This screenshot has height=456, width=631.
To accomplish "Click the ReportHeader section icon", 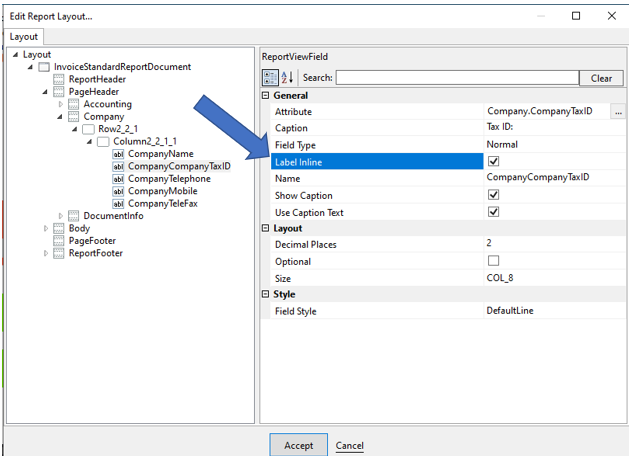I will click(59, 79).
